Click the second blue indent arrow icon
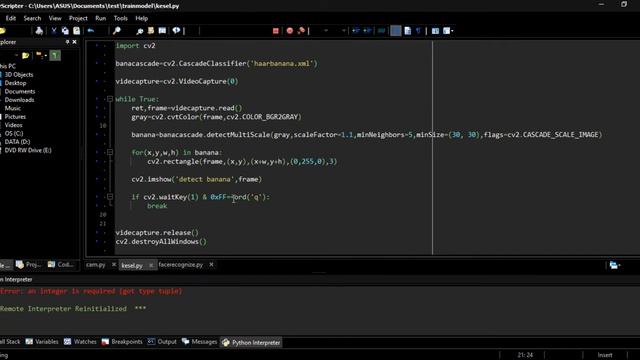The width and height of the screenshot is (640, 360). pos(367,31)
